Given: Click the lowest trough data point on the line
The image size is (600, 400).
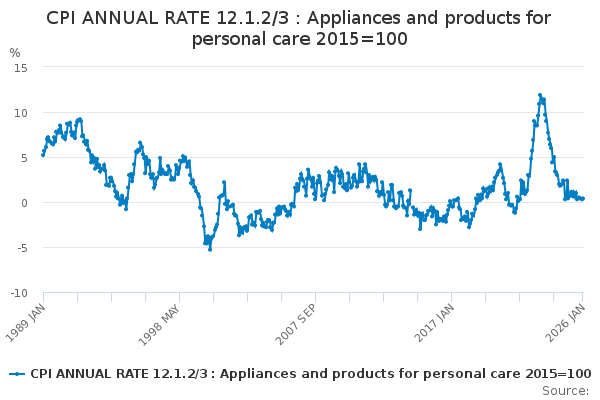Looking at the screenshot, I should (210, 249).
